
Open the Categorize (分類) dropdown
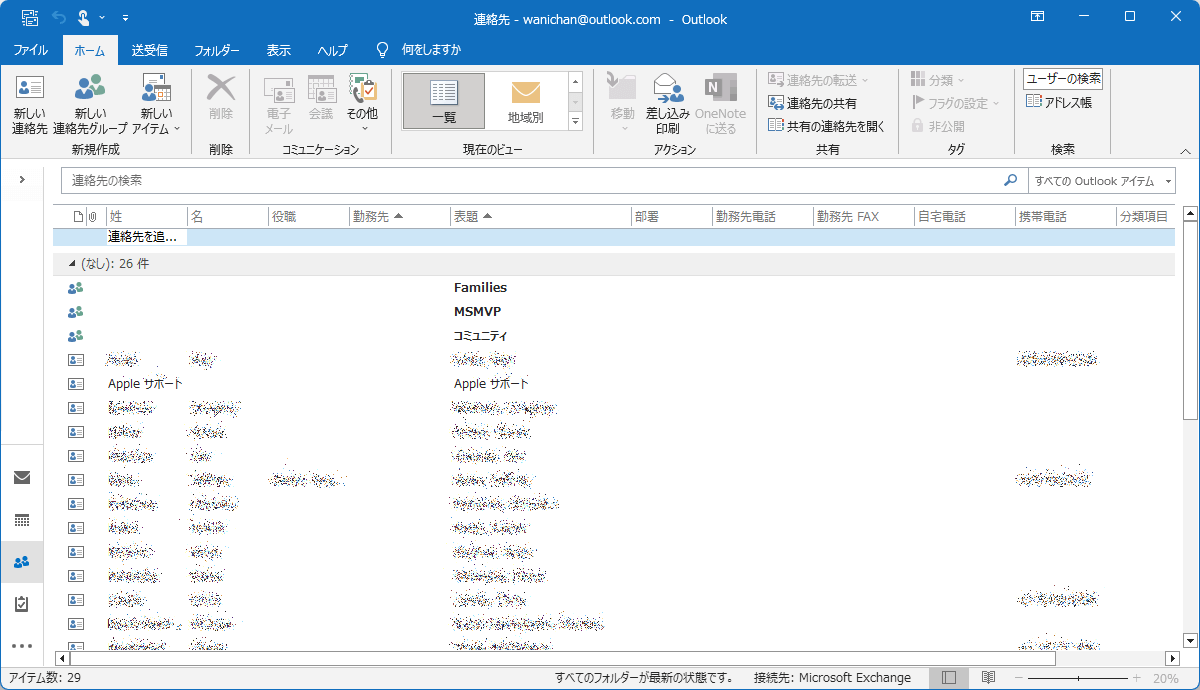(937, 80)
